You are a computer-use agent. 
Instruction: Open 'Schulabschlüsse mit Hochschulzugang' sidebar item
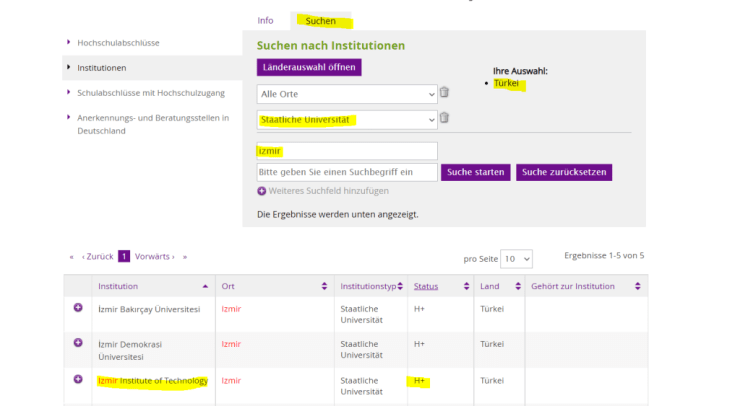(150, 93)
